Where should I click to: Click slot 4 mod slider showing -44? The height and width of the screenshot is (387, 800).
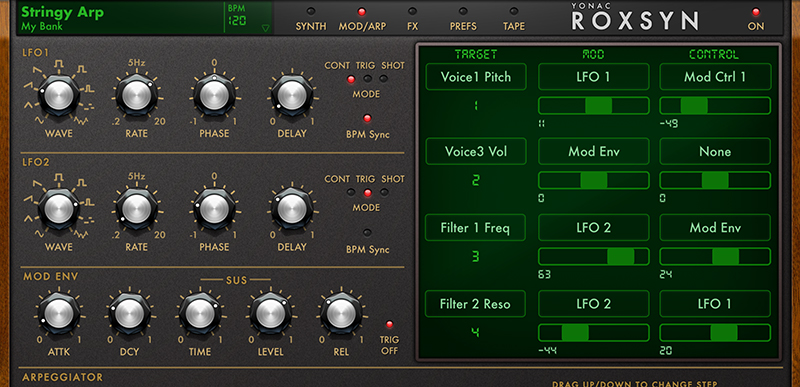(594, 332)
